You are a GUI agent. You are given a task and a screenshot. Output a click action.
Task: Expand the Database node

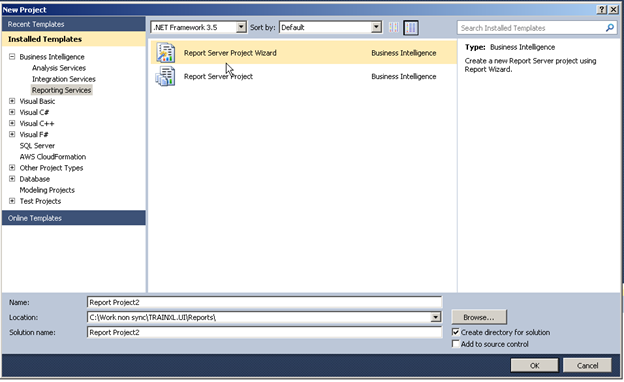(x=12, y=179)
